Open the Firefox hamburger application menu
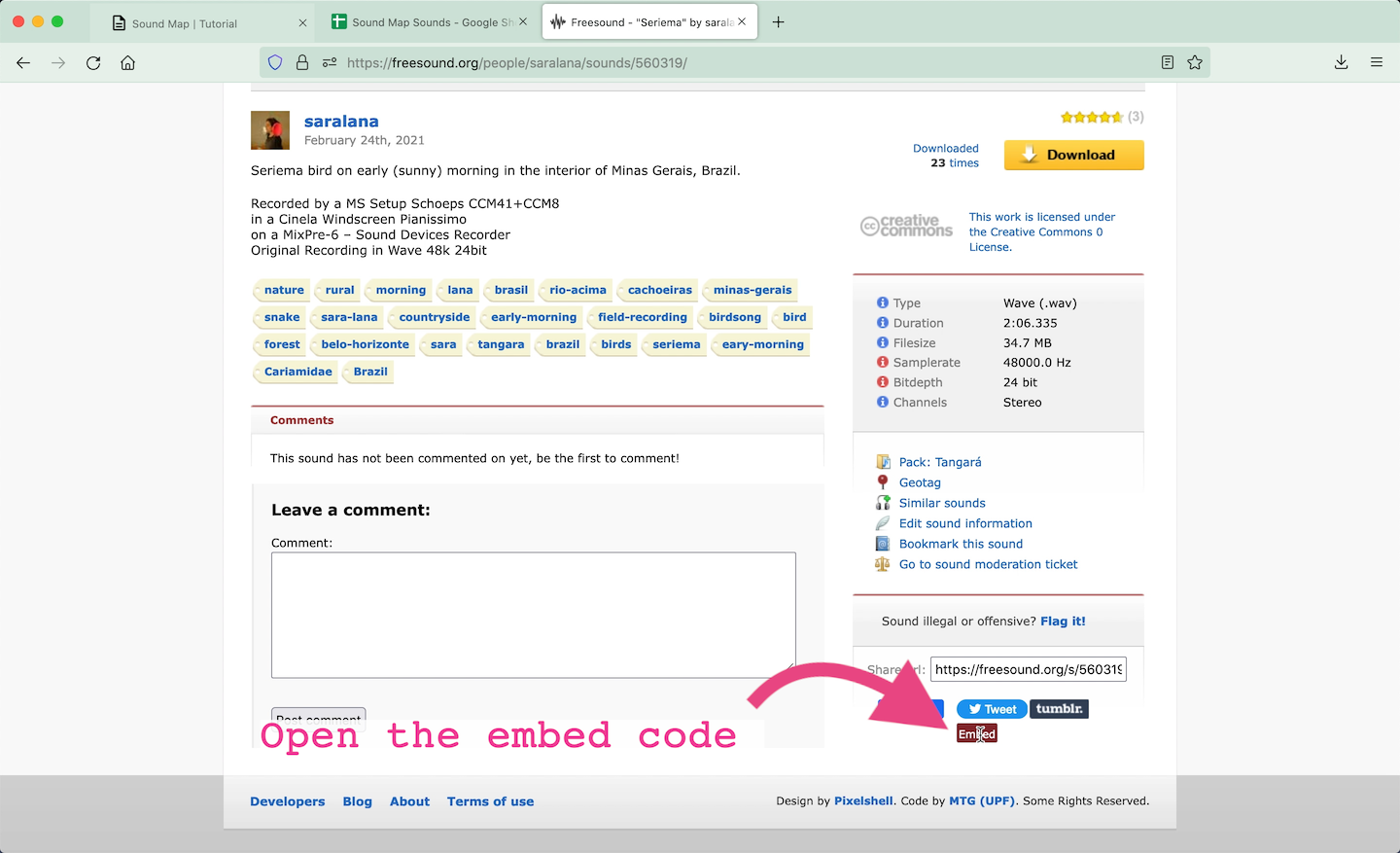1400x853 pixels. [x=1377, y=62]
